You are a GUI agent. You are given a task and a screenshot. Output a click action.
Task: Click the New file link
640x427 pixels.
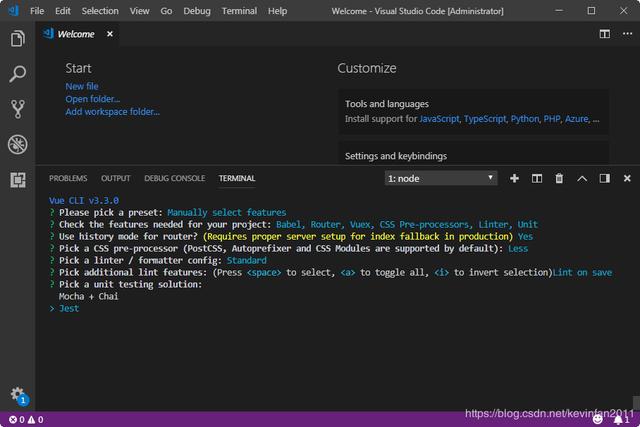click(82, 86)
